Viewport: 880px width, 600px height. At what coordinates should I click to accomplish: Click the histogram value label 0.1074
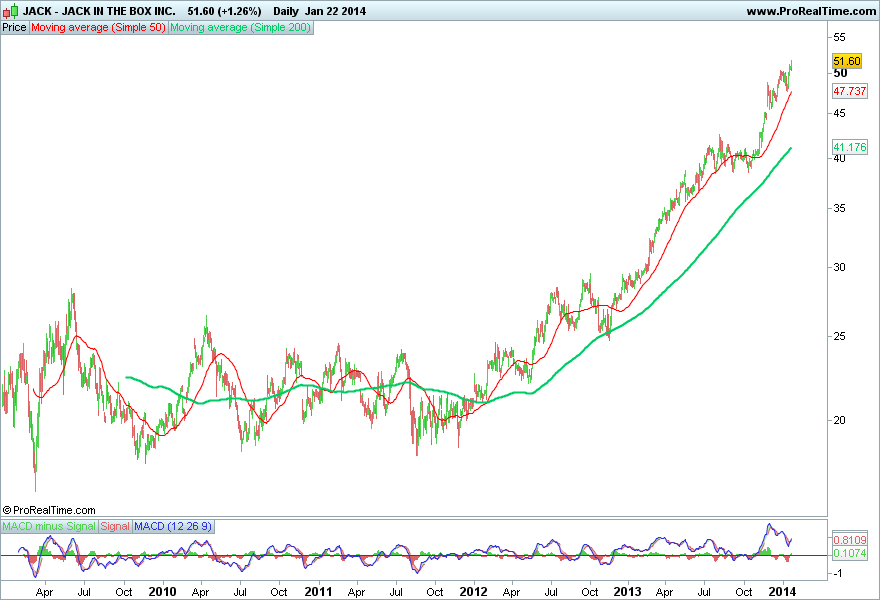click(850, 553)
